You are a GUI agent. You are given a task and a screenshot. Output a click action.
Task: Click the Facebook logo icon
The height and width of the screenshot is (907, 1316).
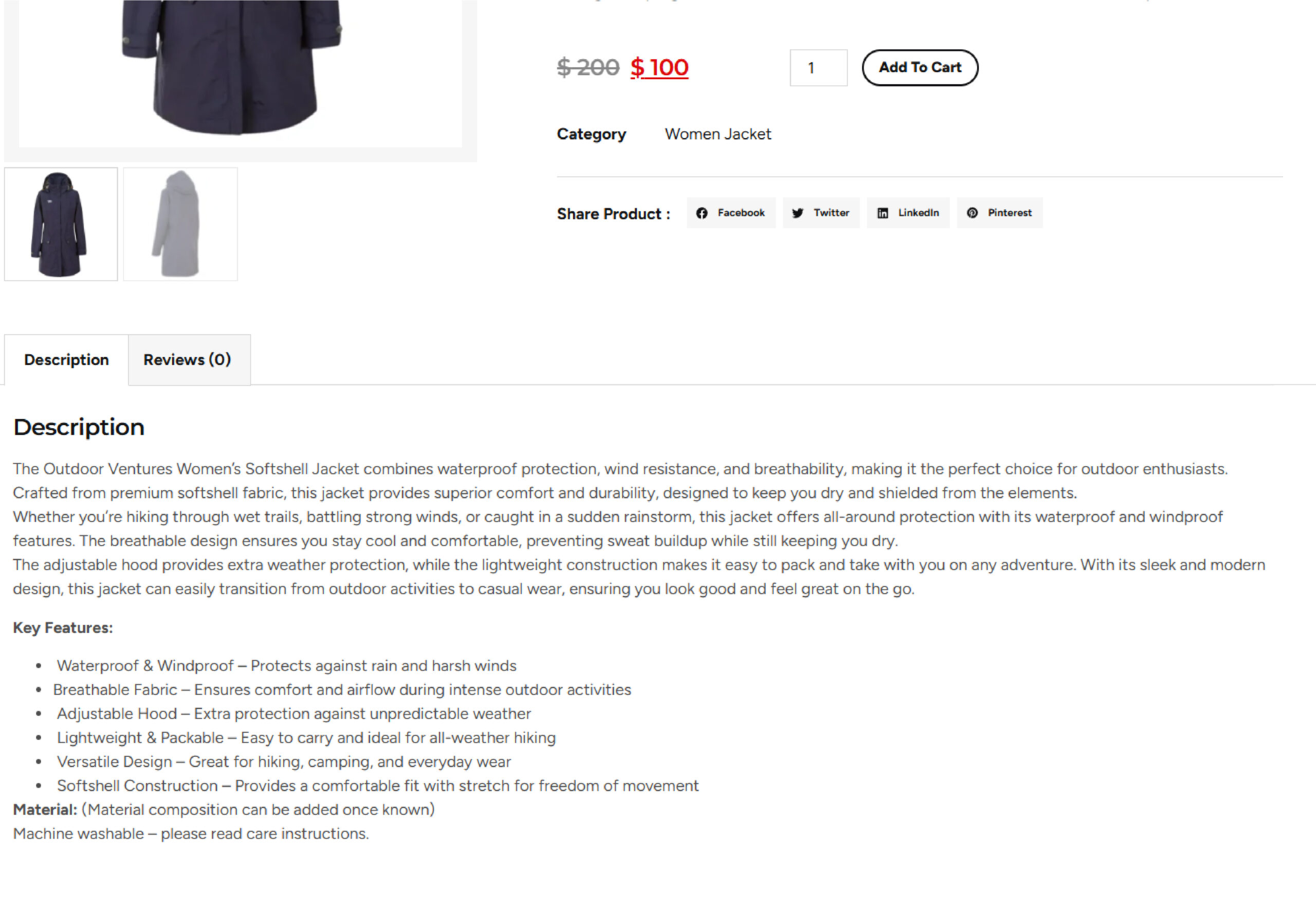tap(702, 213)
